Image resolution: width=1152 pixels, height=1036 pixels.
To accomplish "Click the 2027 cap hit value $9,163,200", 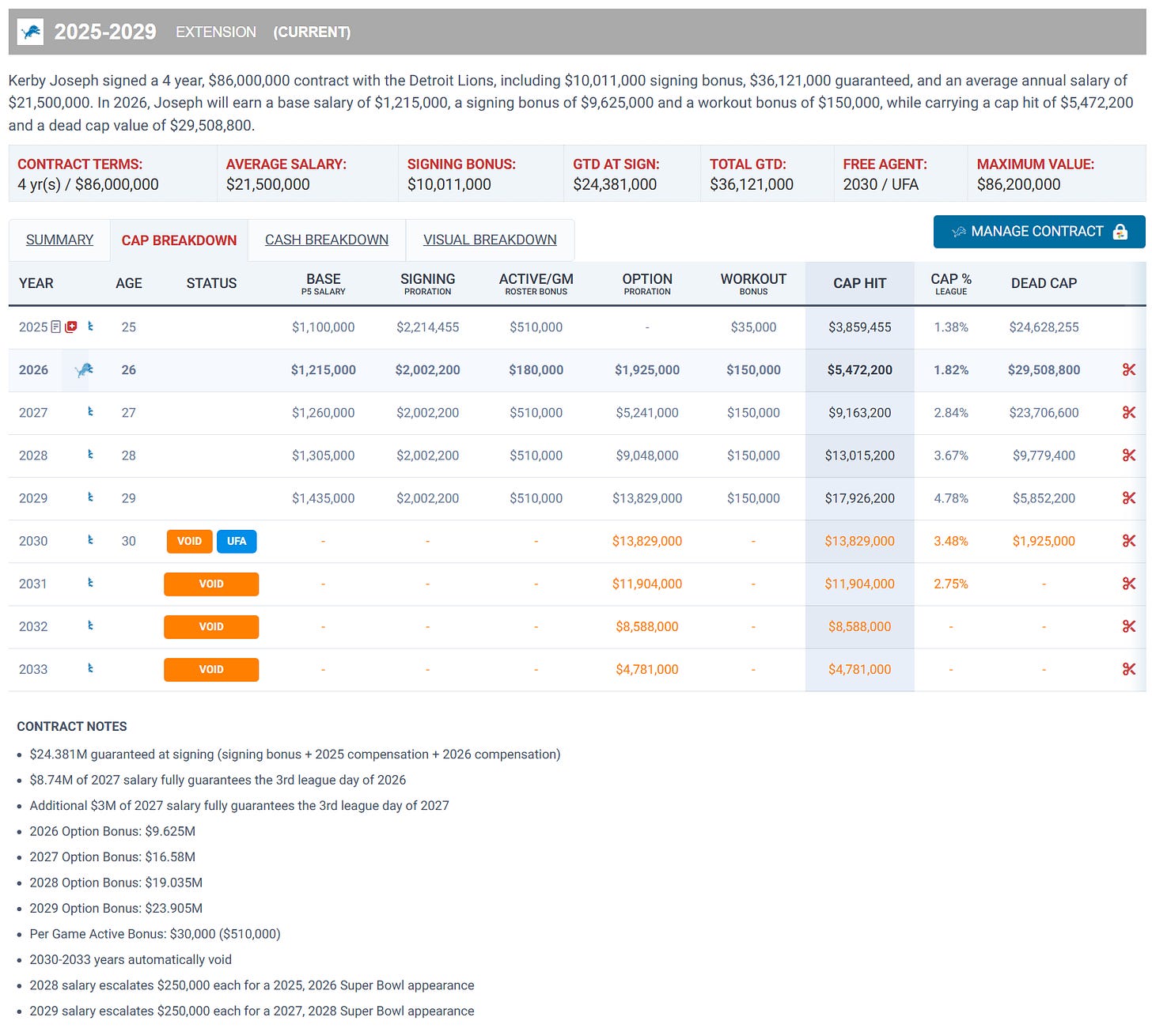I will point(860,412).
